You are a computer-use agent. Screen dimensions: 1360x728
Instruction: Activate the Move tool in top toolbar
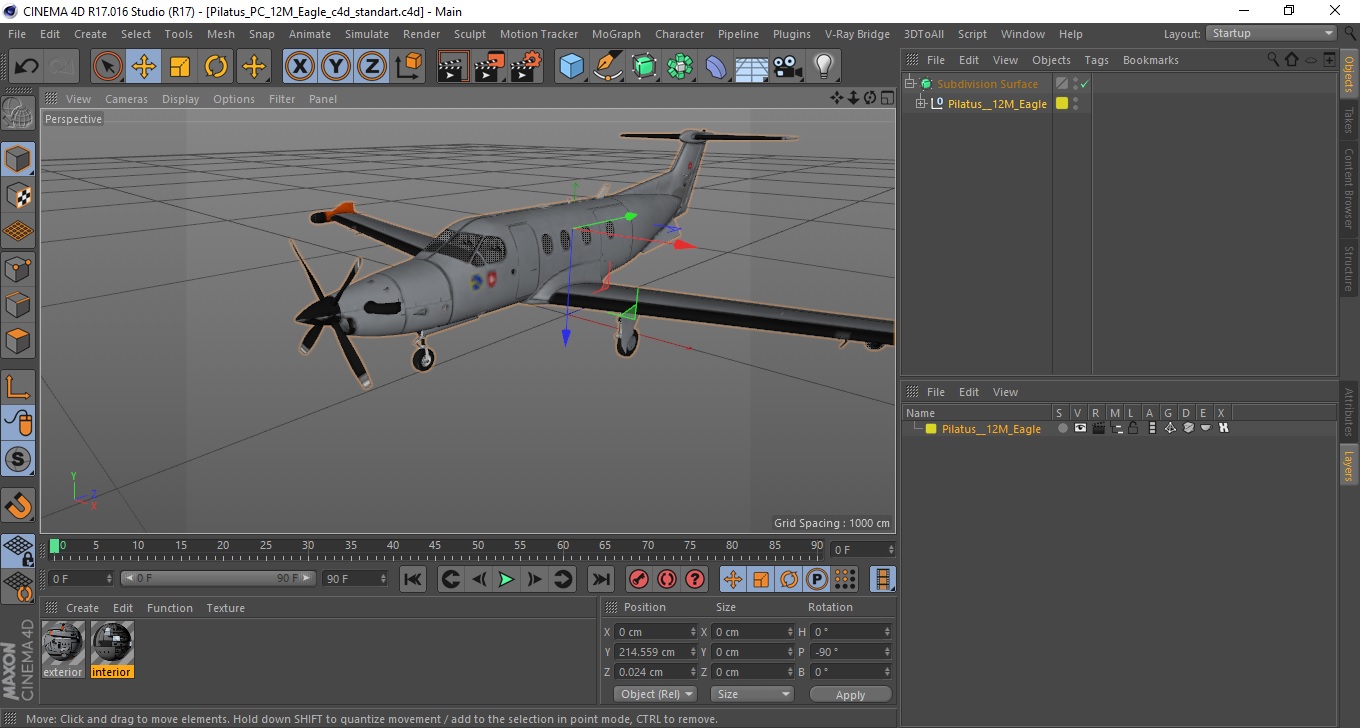pos(144,67)
